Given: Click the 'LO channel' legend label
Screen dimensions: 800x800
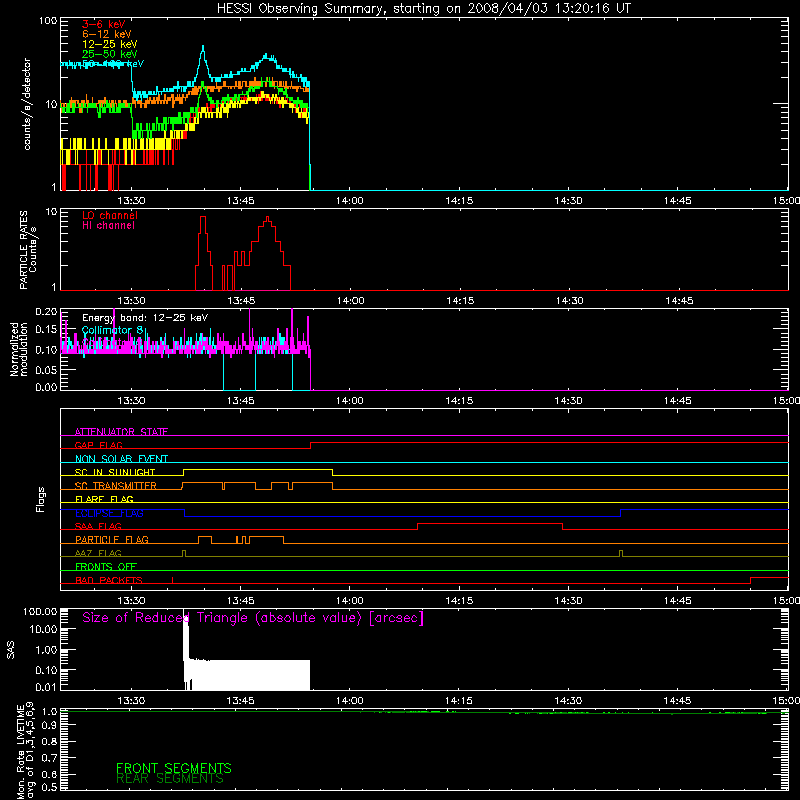Looking at the screenshot, I should tap(110, 215).
